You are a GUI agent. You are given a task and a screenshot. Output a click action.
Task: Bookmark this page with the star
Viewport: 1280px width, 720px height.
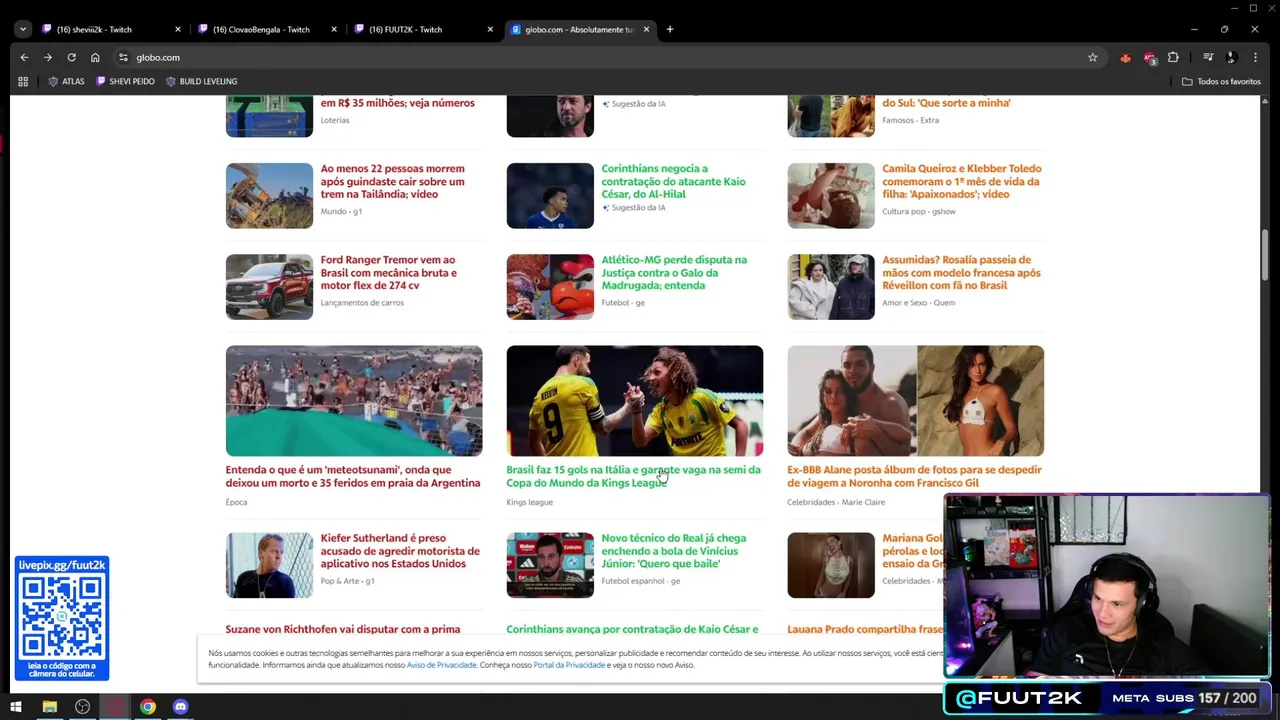pyautogui.click(x=1092, y=57)
